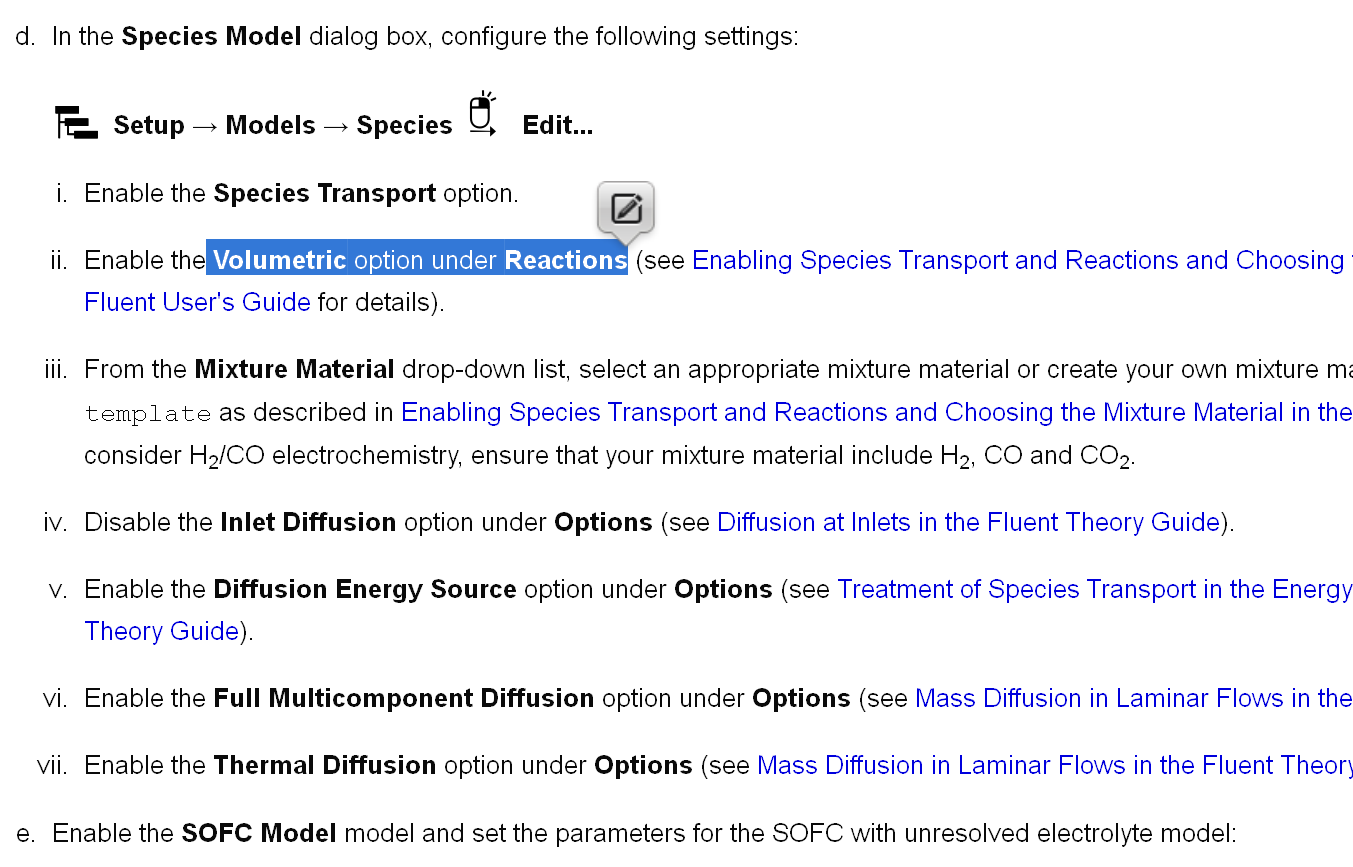Click the bold Inlet Diffusion text

point(308,523)
